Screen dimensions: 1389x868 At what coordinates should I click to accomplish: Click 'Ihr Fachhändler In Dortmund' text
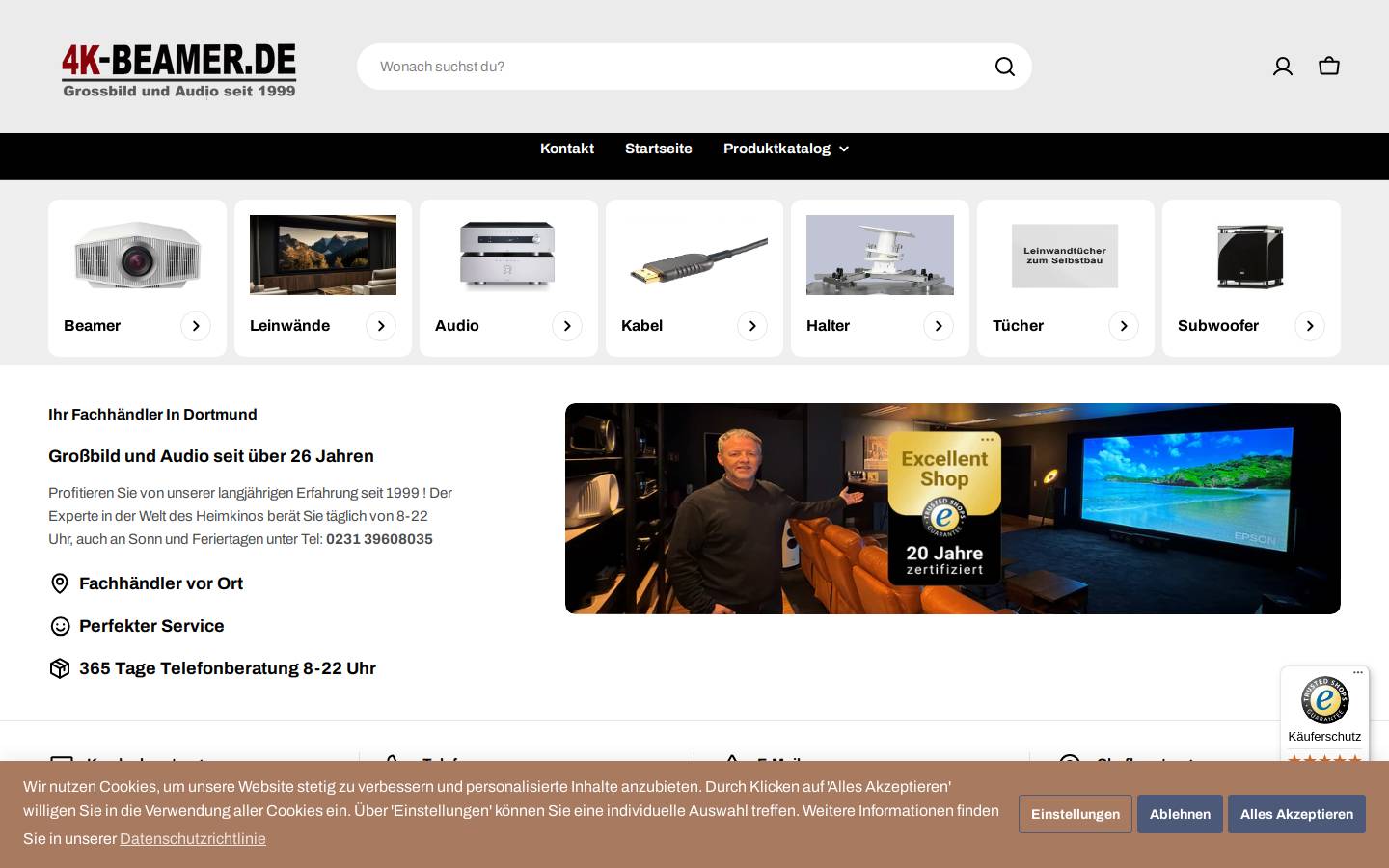tap(152, 415)
